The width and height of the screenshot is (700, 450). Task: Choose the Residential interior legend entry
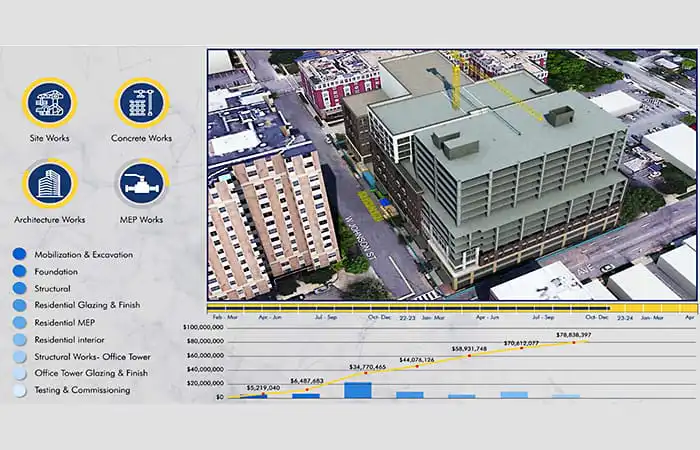[x=70, y=340]
